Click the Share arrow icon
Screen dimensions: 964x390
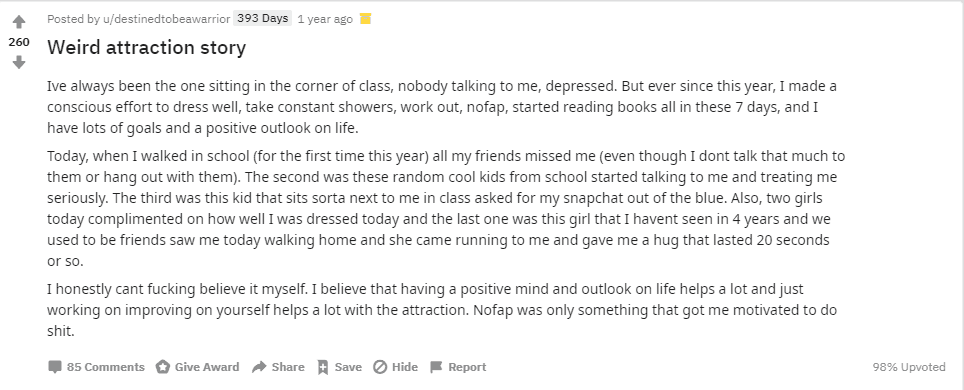pos(259,367)
